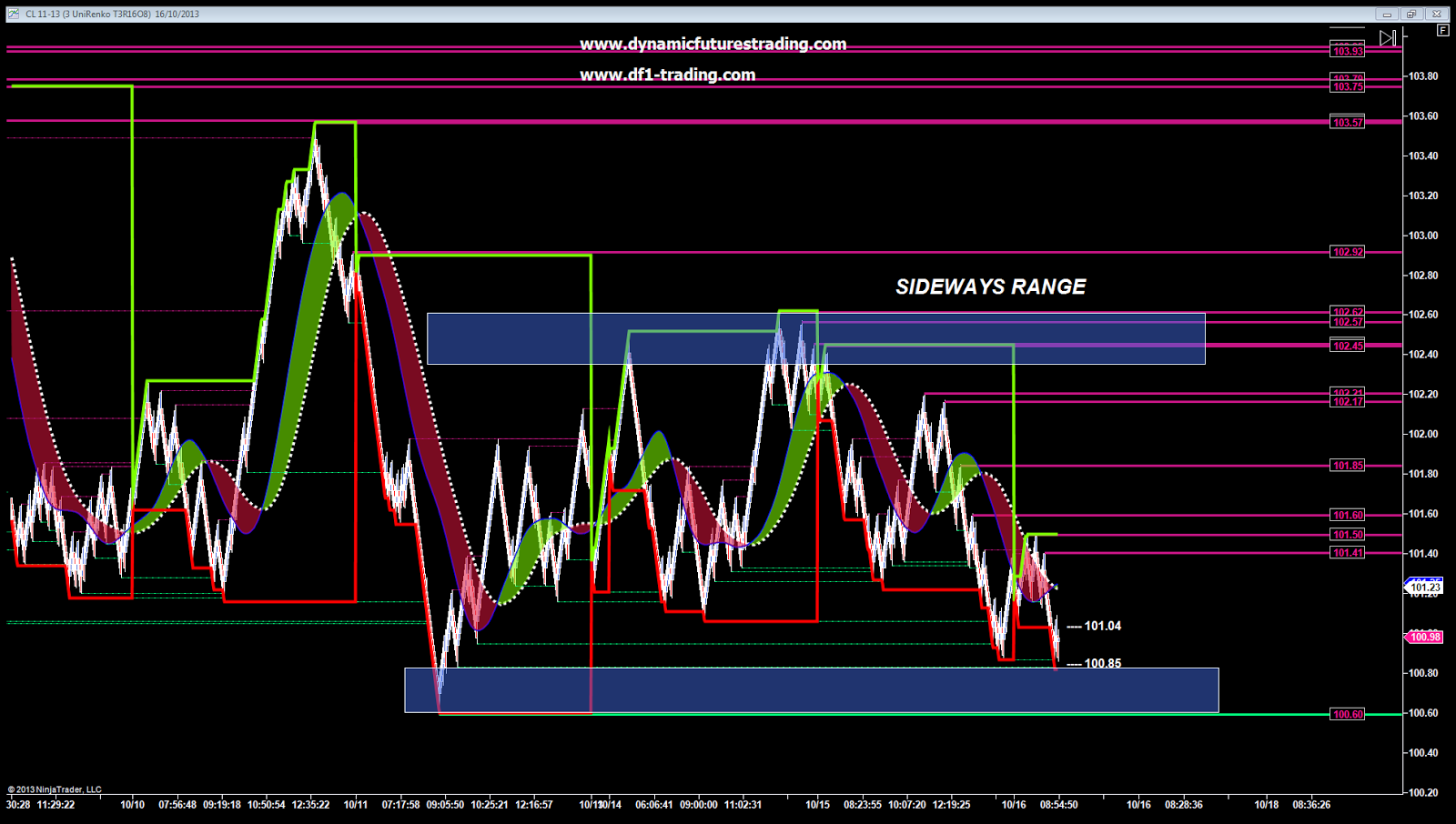Select the 101.60 price level label
This screenshot has width=1456, height=824.
1348,515
